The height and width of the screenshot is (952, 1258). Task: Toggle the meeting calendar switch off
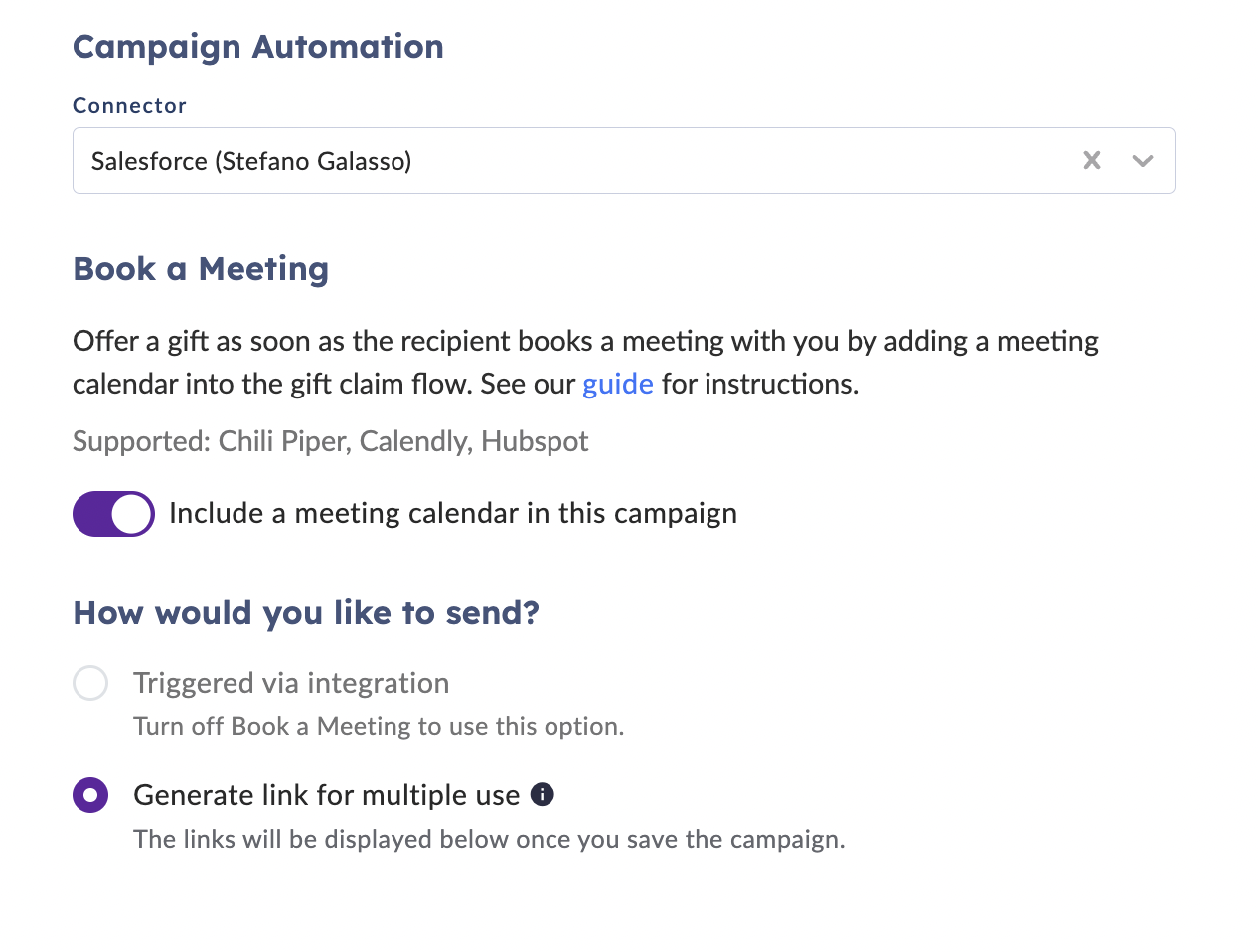point(113,514)
